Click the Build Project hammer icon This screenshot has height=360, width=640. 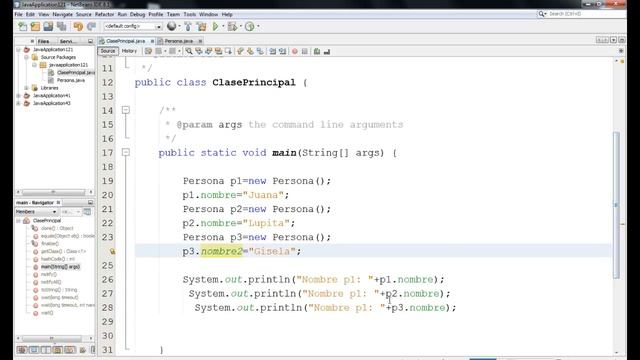tap(188, 27)
